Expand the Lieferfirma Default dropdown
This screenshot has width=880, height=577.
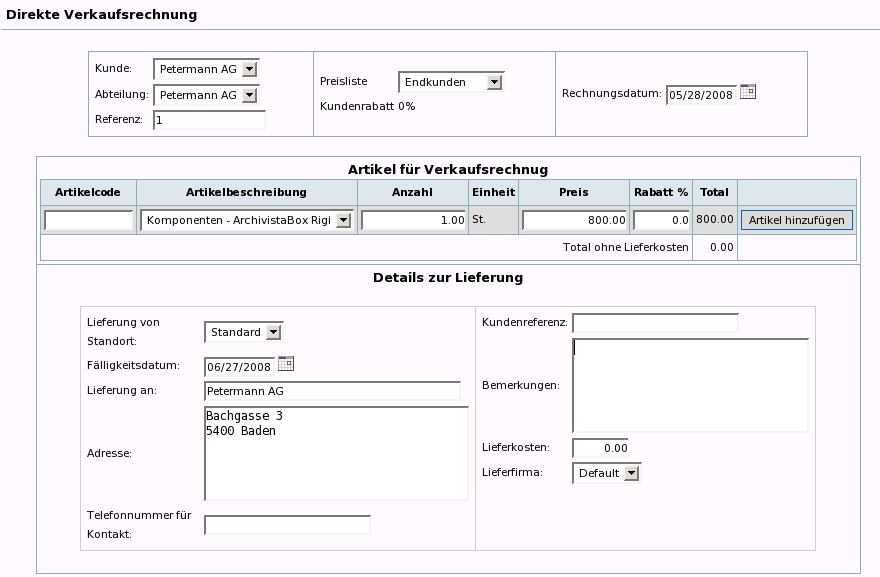(606, 473)
